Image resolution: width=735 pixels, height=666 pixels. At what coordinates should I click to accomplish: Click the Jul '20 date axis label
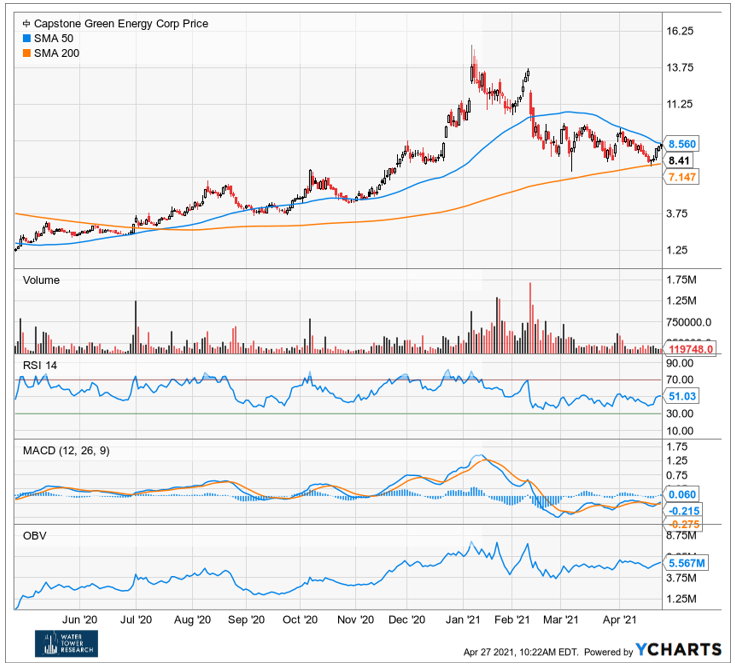click(x=136, y=620)
